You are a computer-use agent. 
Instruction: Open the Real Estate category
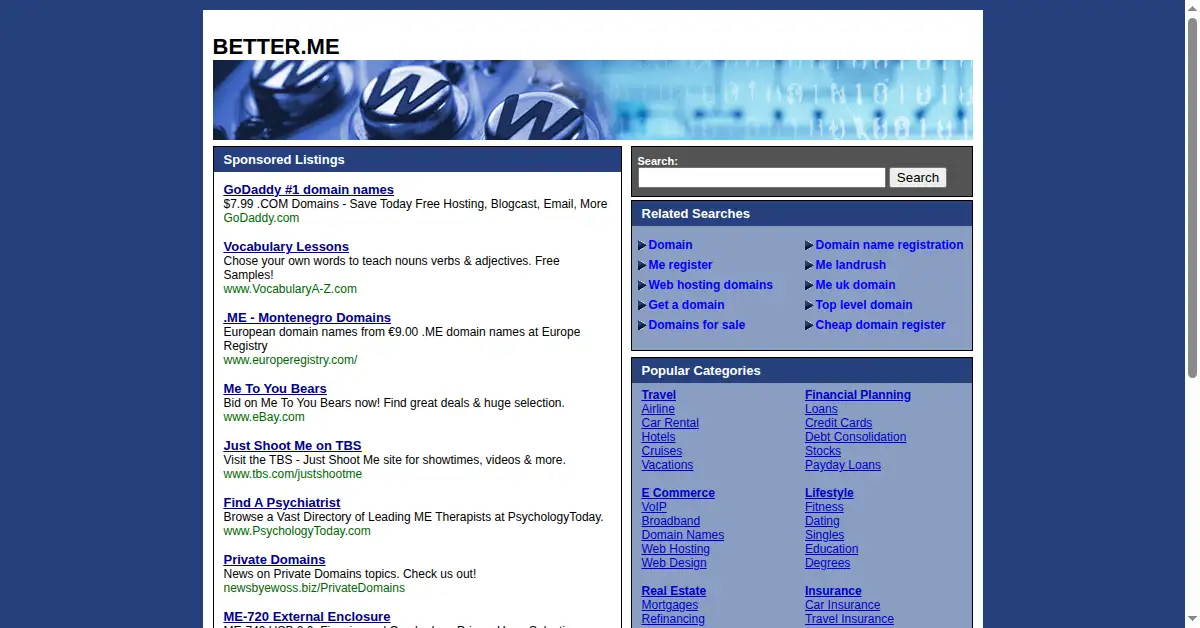[x=673, y=591]
